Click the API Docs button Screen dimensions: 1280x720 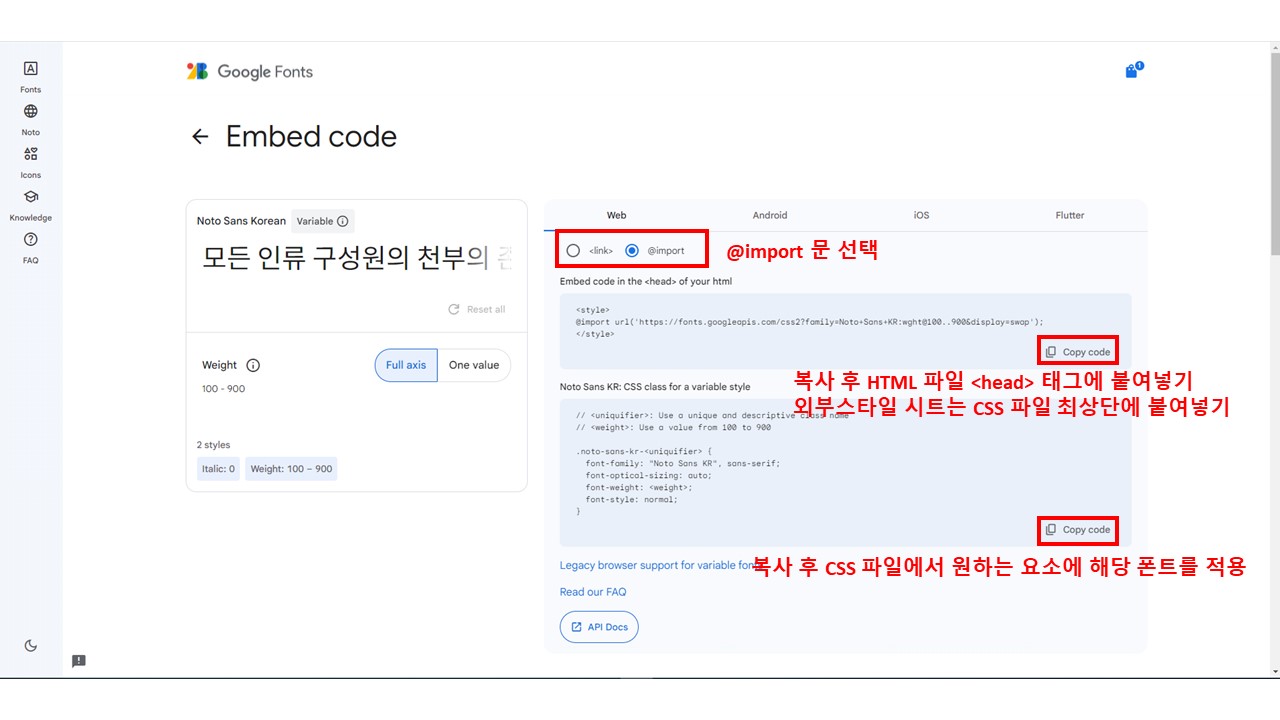[599, 627]
